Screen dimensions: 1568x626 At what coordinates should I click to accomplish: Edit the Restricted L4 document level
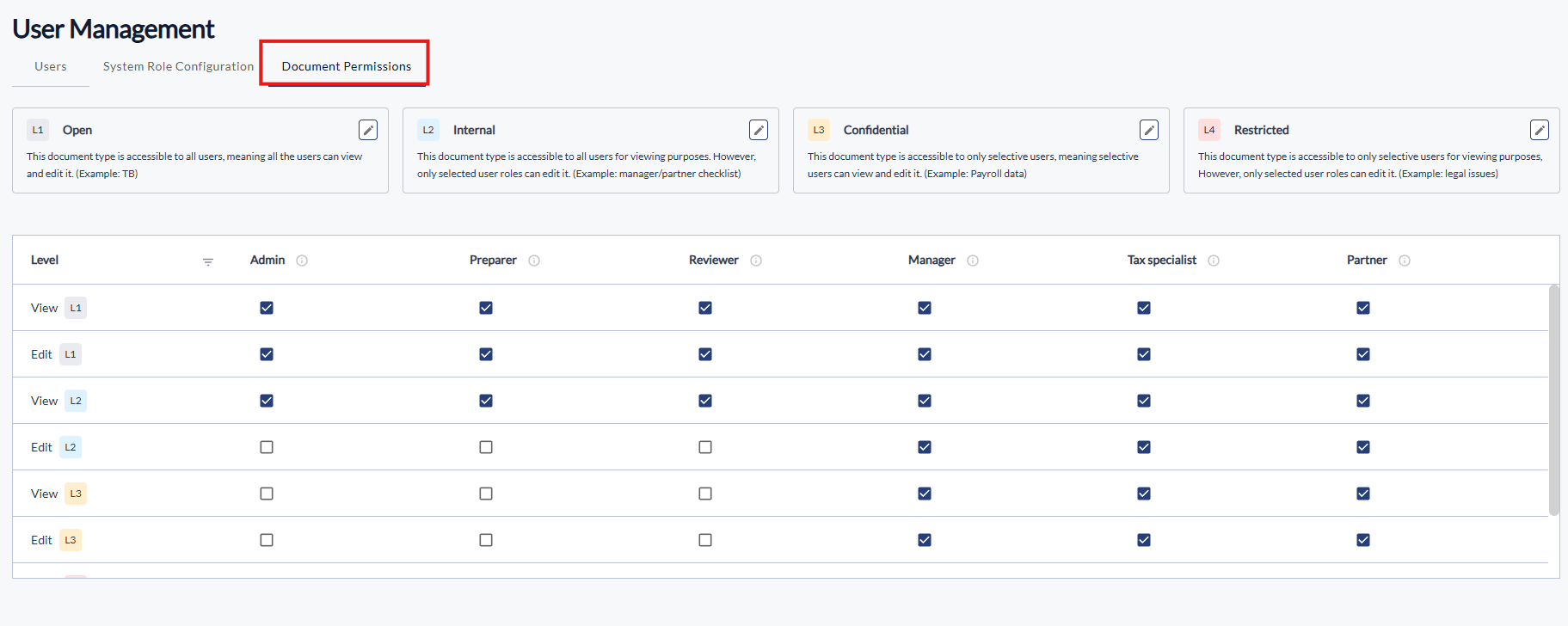[1540, 130]
